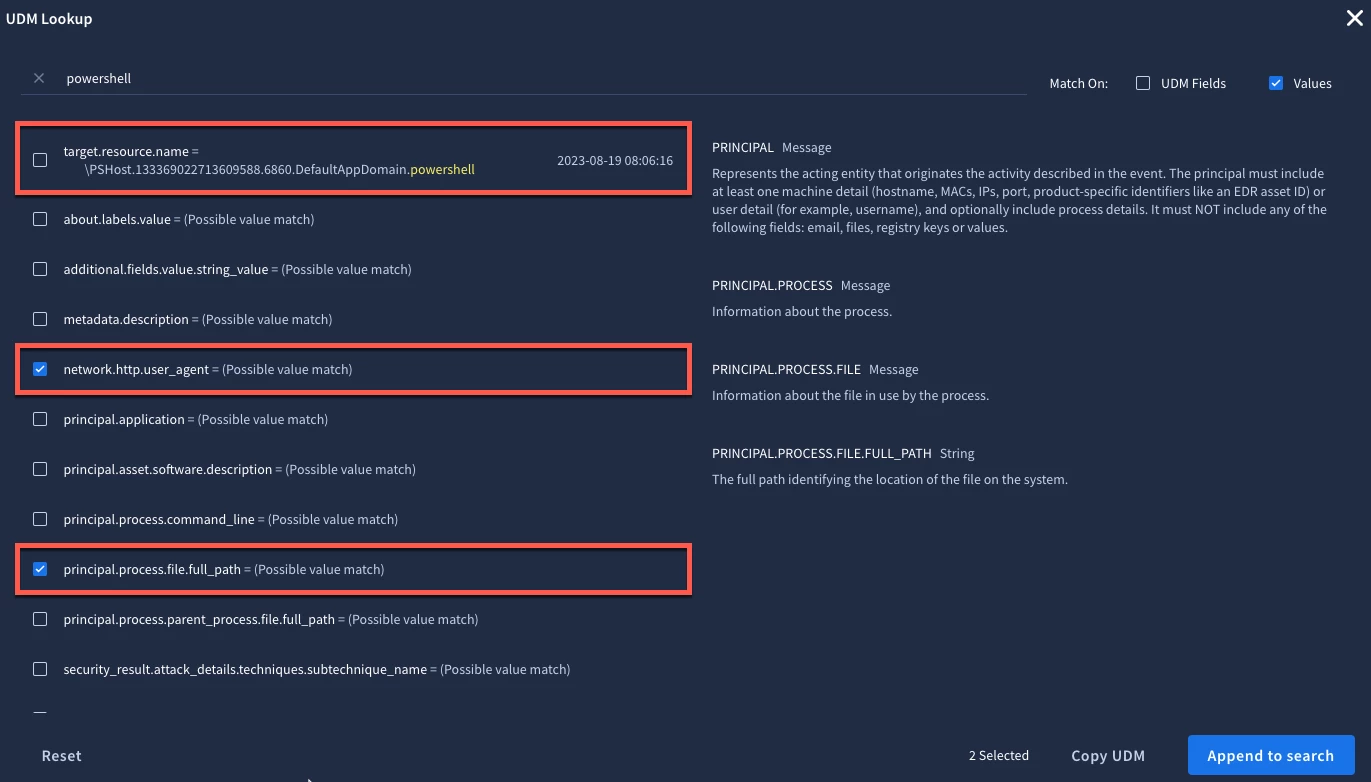
Task: Tick the principal.process.command_line checkbox
Action: point(40,519)
